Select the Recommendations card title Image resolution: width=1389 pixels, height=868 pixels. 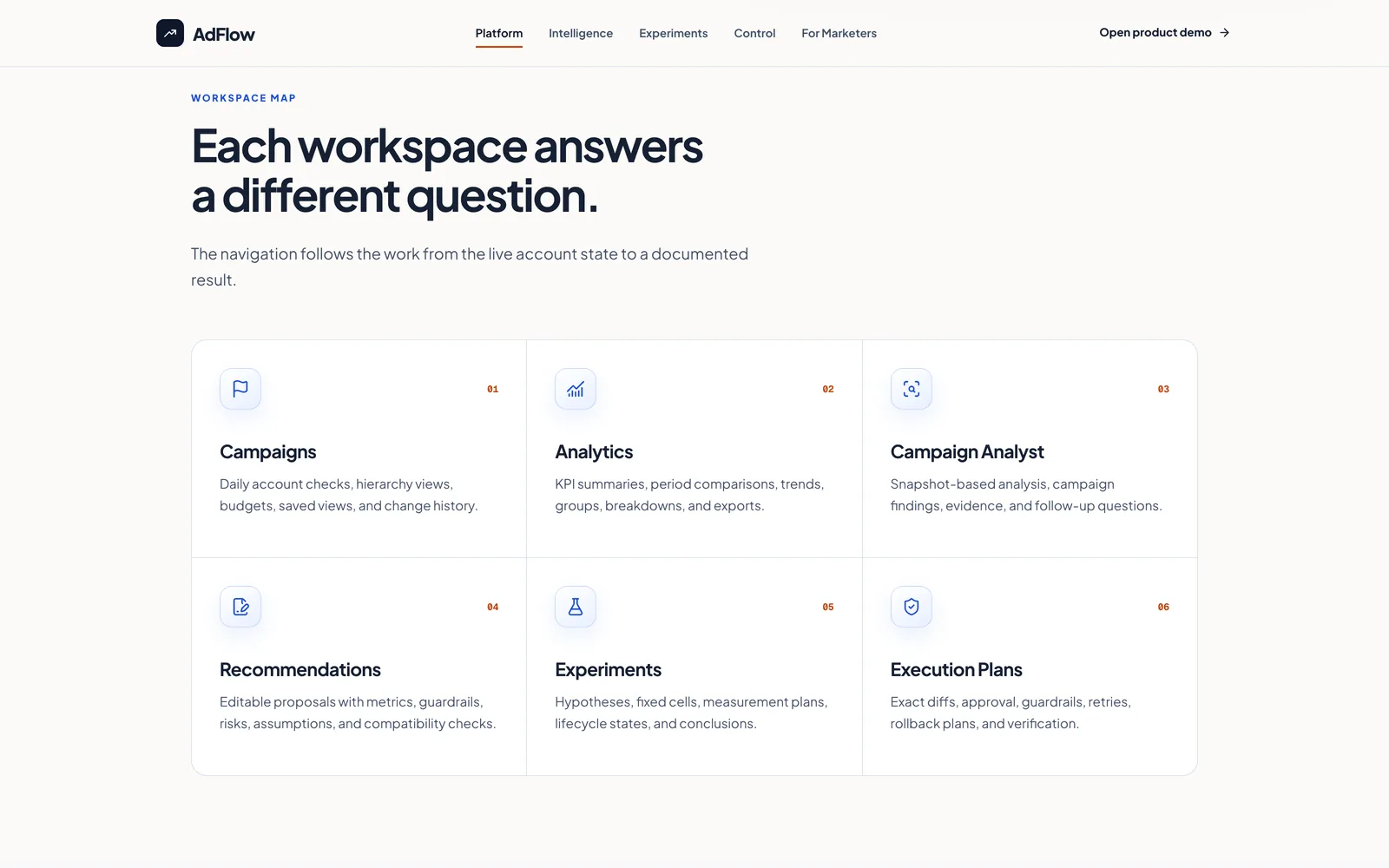click(300, 670)
